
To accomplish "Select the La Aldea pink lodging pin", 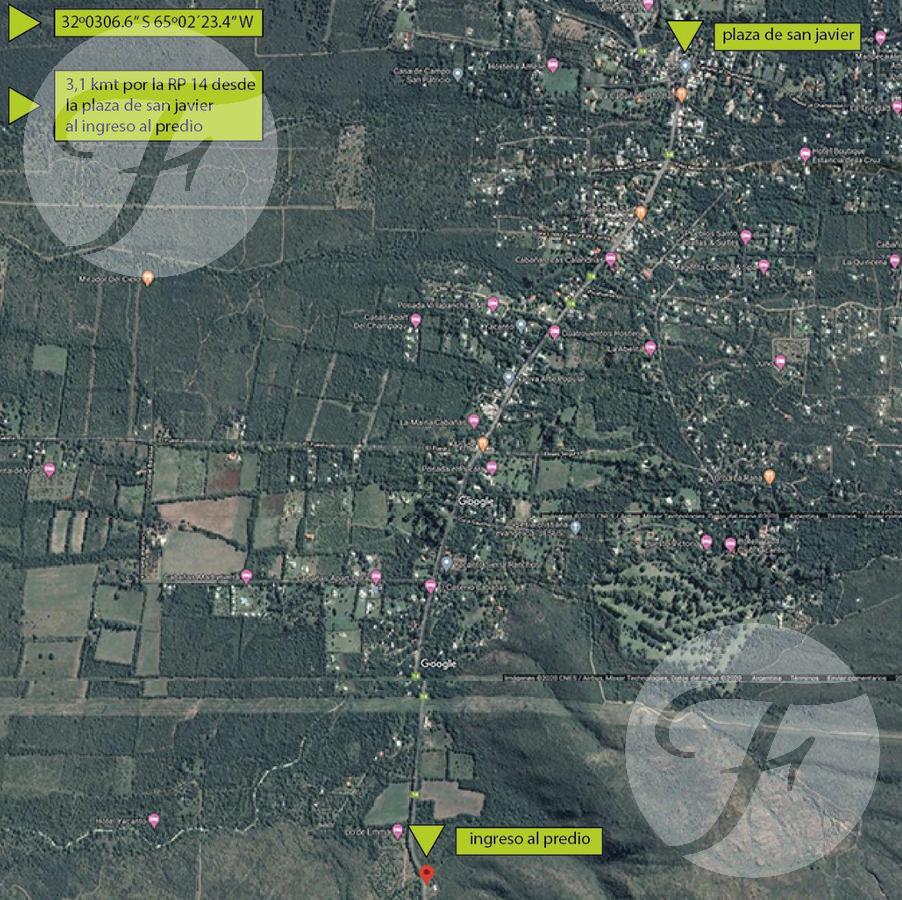I will (x=650, y=348).
